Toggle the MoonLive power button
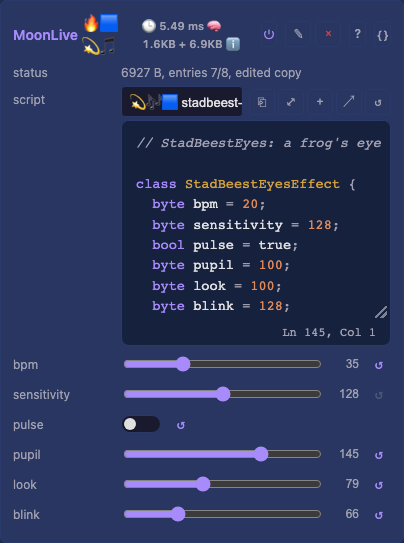This screenshot has height=543, width=404. pos(269,34)
